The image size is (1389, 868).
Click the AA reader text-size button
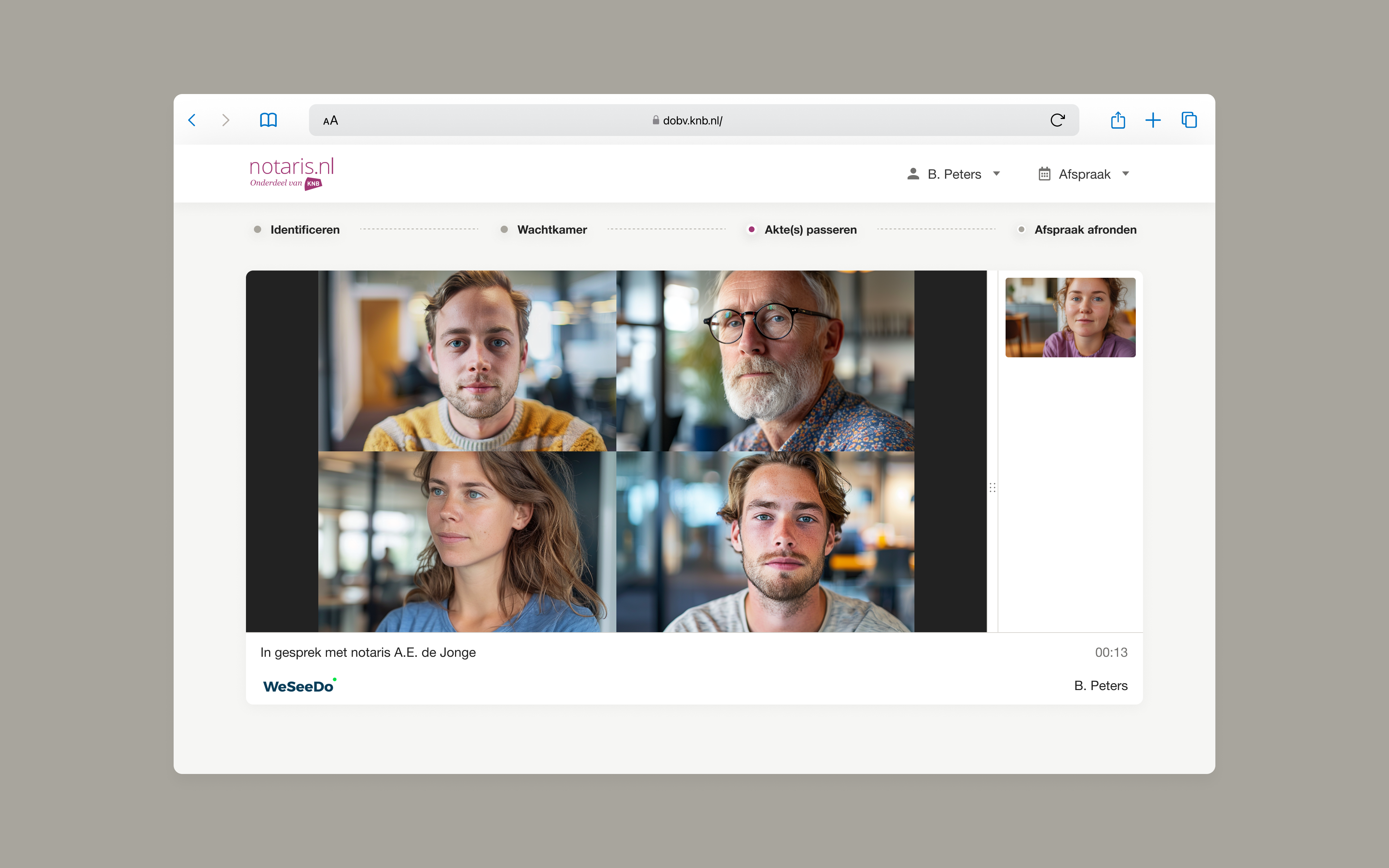click(331, 120)
